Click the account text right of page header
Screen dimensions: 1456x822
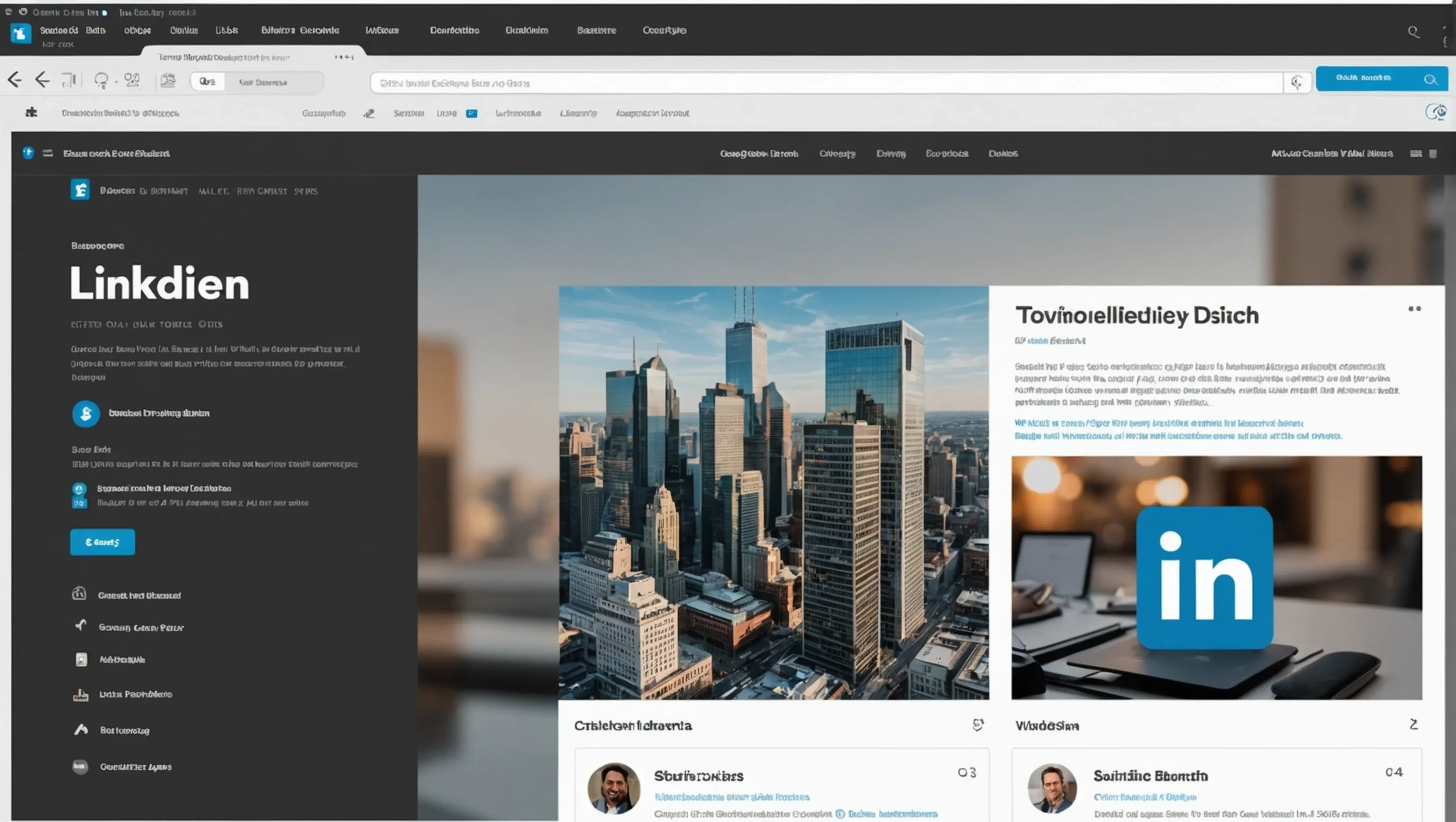pyautogui.click(x=1332, y=154)
